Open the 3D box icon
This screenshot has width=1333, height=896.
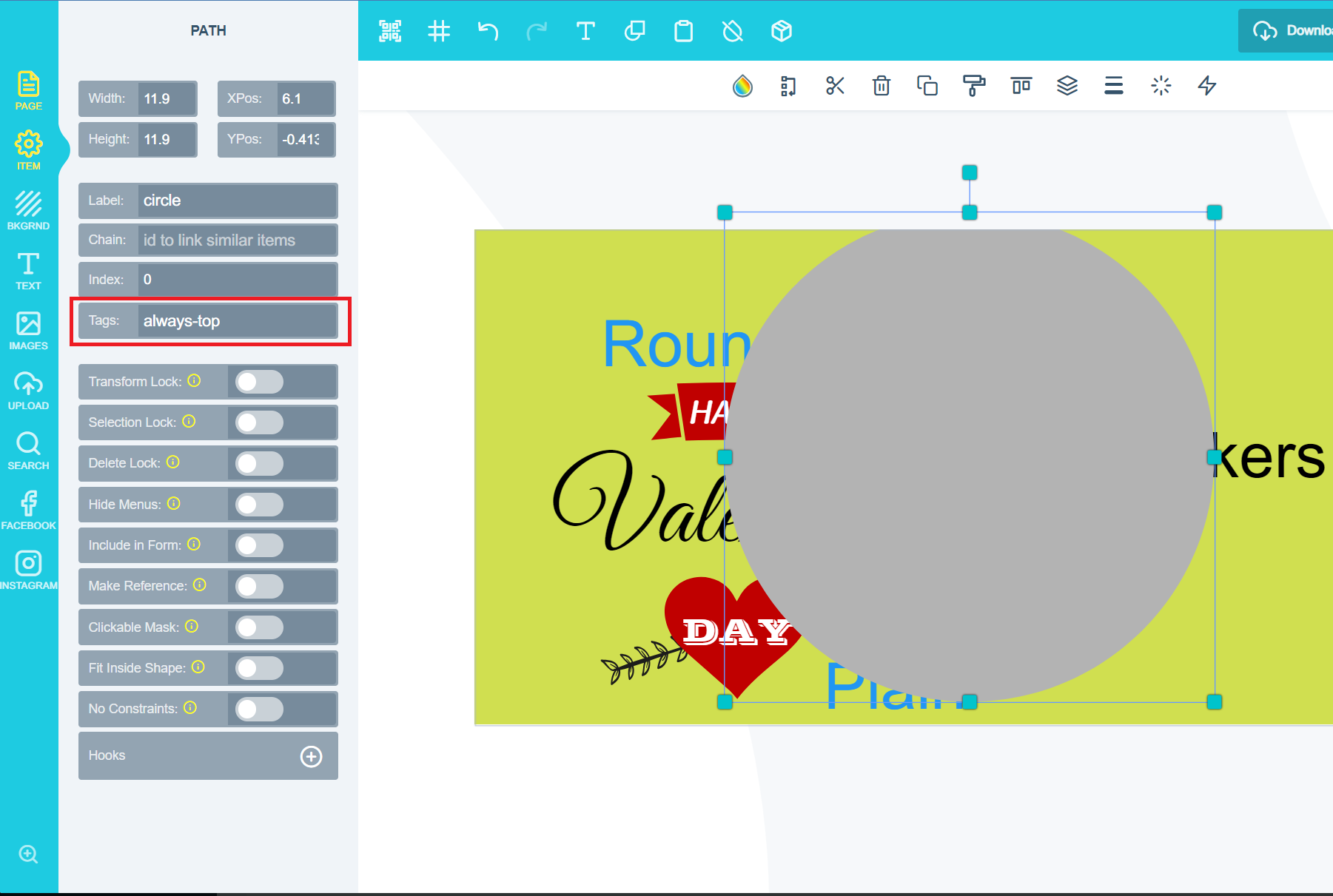tap(782, 31)
